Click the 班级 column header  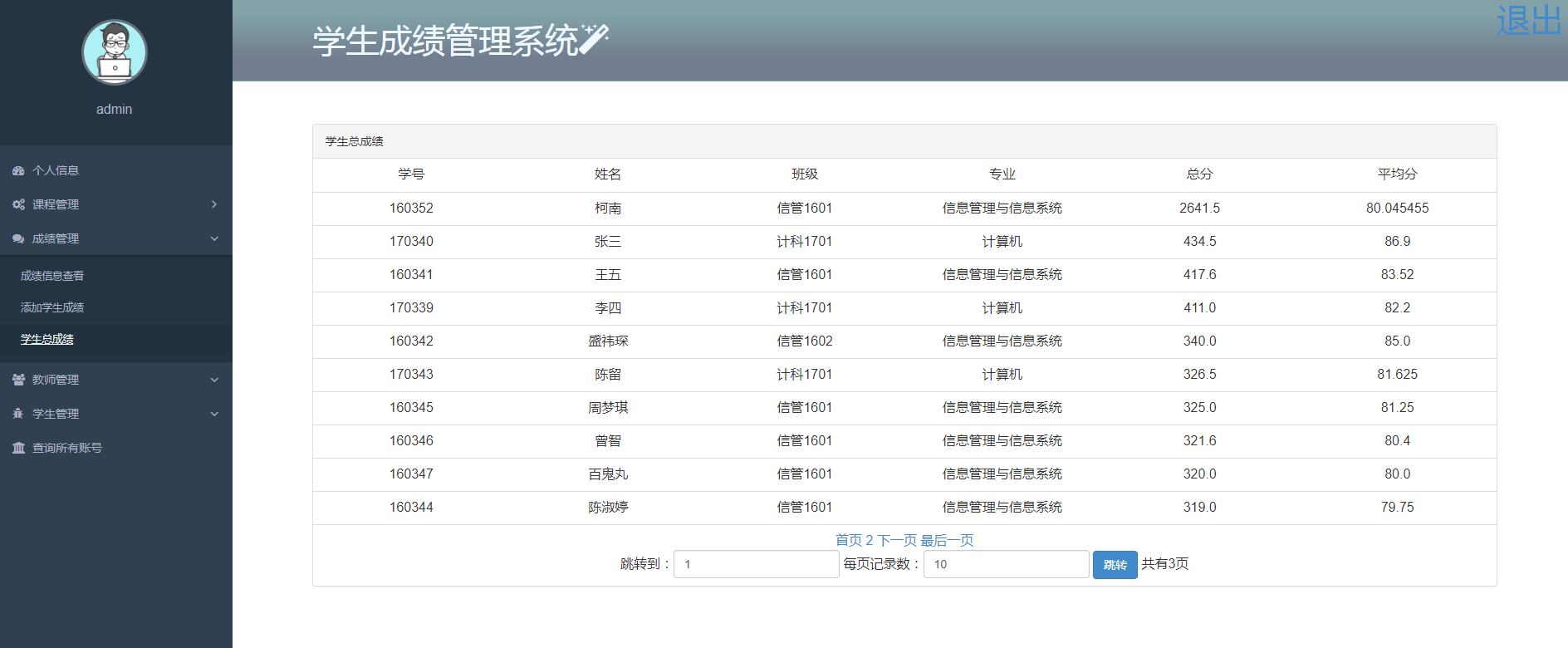(805, 174)
